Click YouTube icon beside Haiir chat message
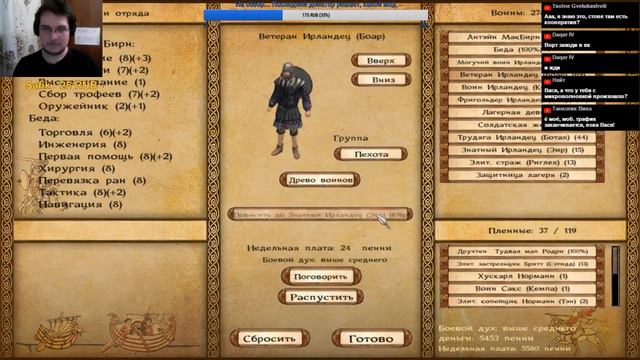Screen dimensions: 640x360 point(547,82)
